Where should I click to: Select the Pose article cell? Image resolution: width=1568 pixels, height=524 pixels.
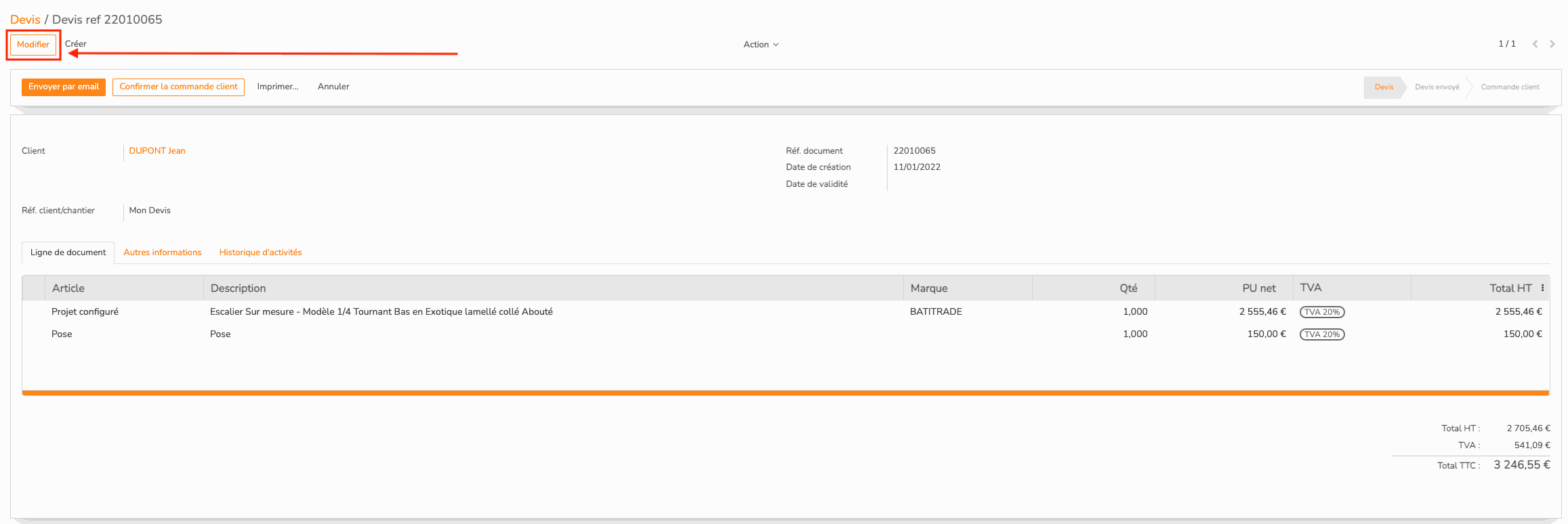pos(62,334)
